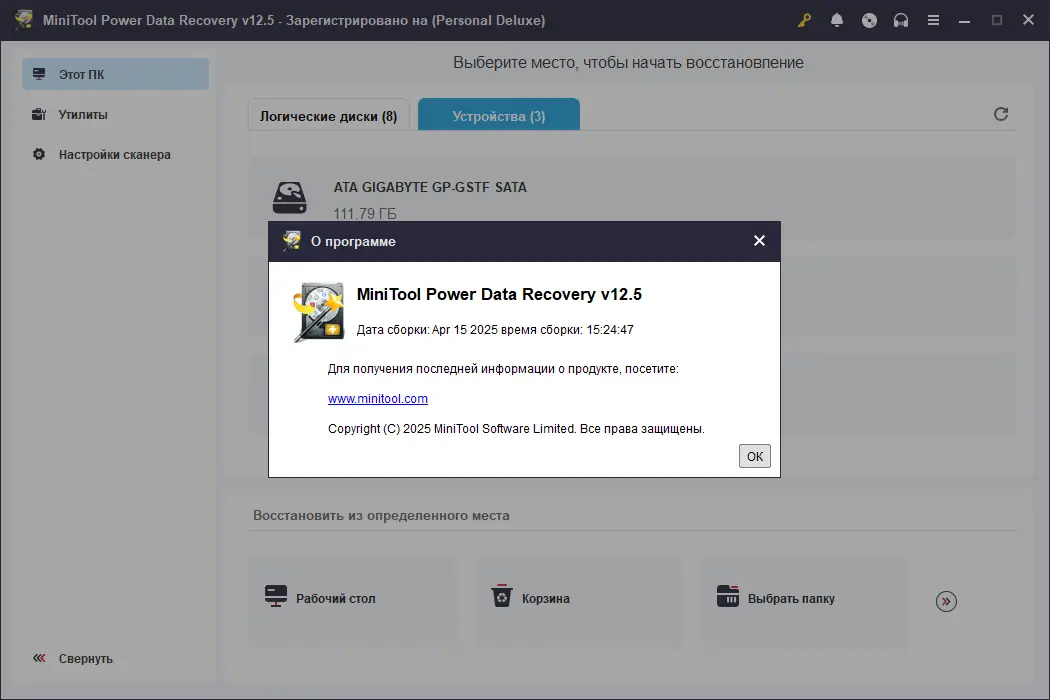
Task: Click the "MiniTool Power Data Recovery v12.5" heading in dialog
Action: [499, 294]
